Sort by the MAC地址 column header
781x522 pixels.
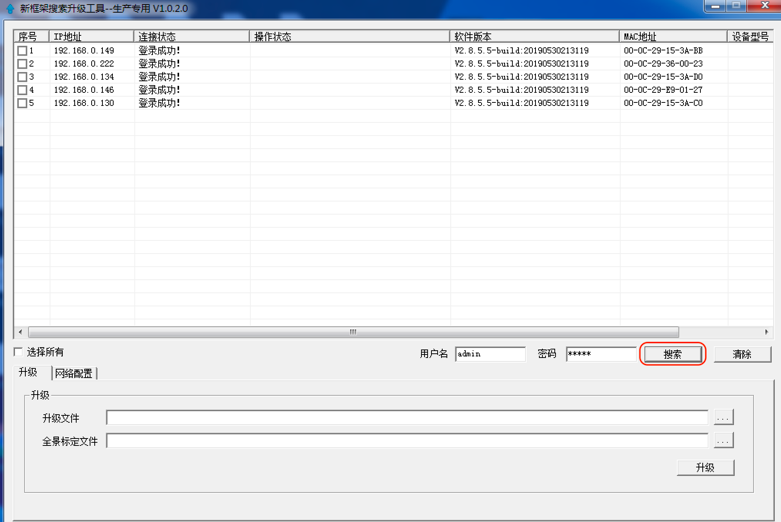pos(673,36)
